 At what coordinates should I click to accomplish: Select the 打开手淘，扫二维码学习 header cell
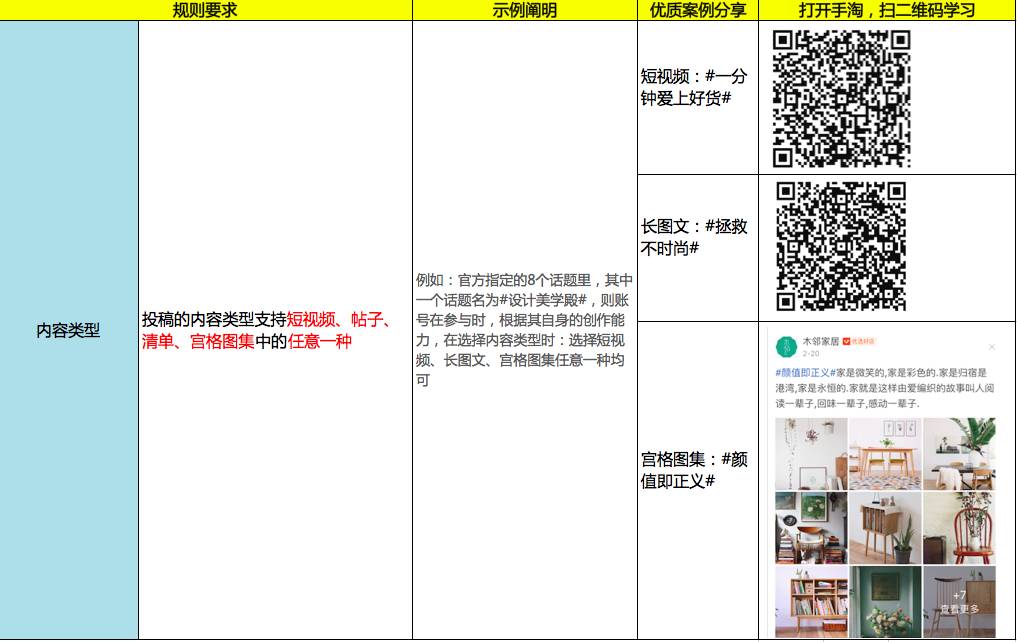click(886, 10)
